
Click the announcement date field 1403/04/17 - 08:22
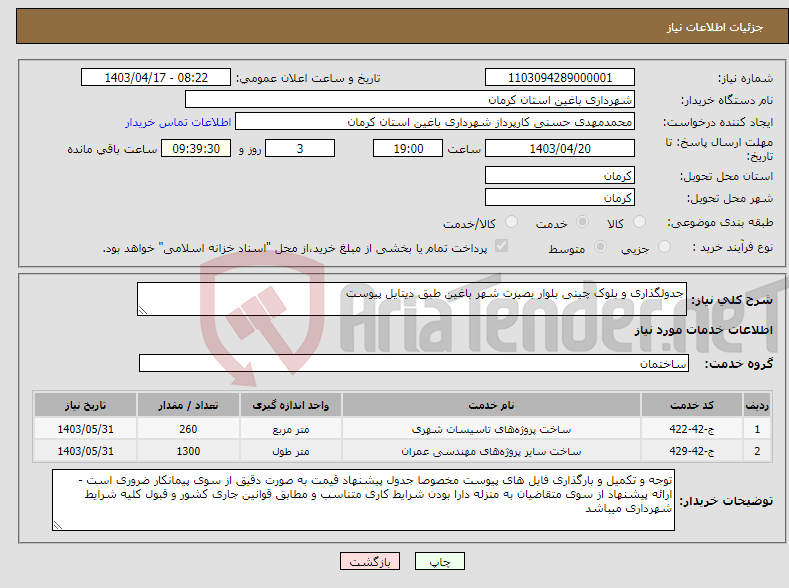[156, 77]
